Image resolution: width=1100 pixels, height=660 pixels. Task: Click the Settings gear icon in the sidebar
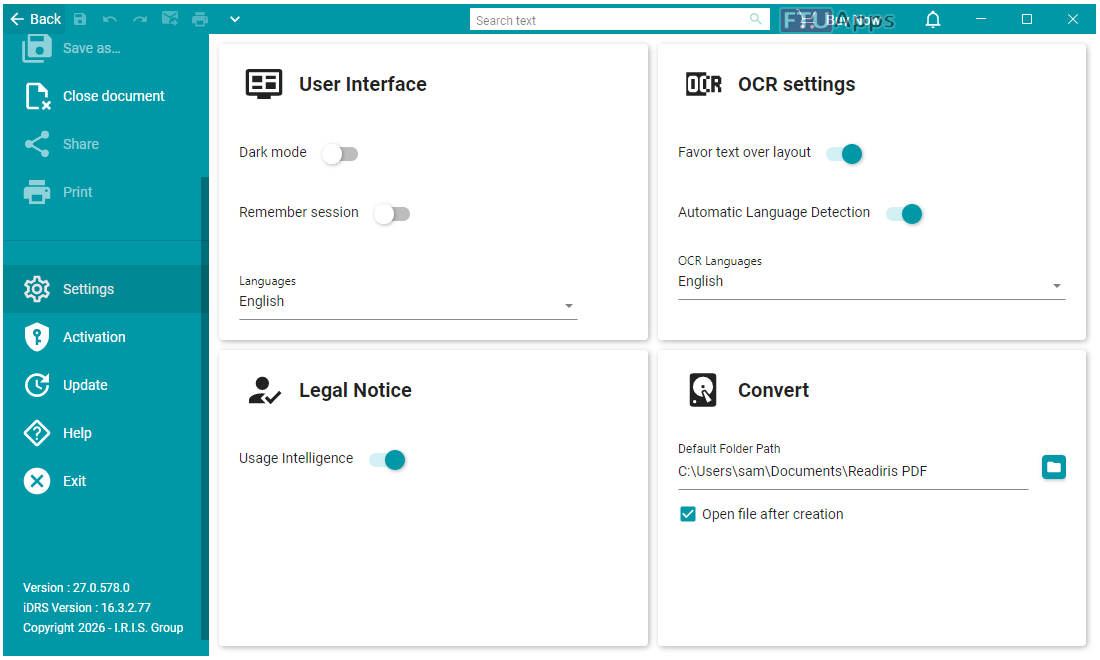point(36,289)
